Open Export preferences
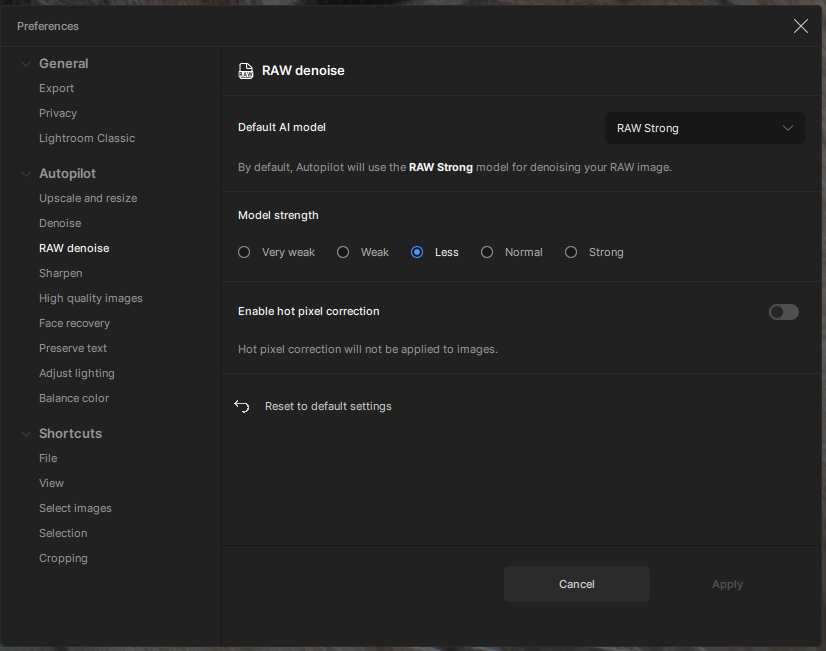826x651 pixels. point(56,88)
